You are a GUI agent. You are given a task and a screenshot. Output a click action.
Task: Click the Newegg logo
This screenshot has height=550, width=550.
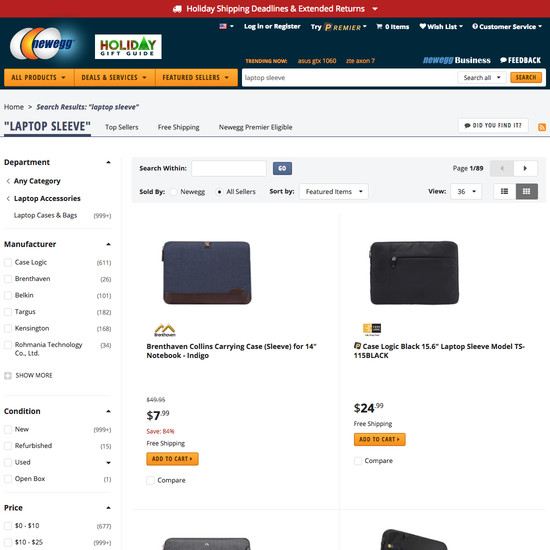(43, 44)
